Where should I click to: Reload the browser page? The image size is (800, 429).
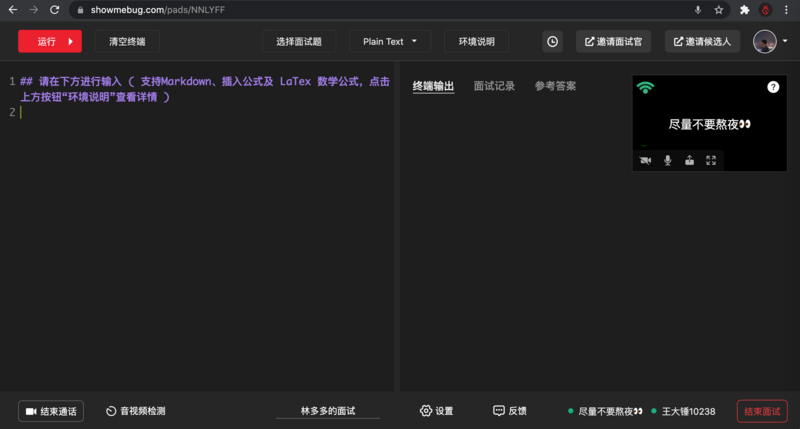tap(55, 10)
